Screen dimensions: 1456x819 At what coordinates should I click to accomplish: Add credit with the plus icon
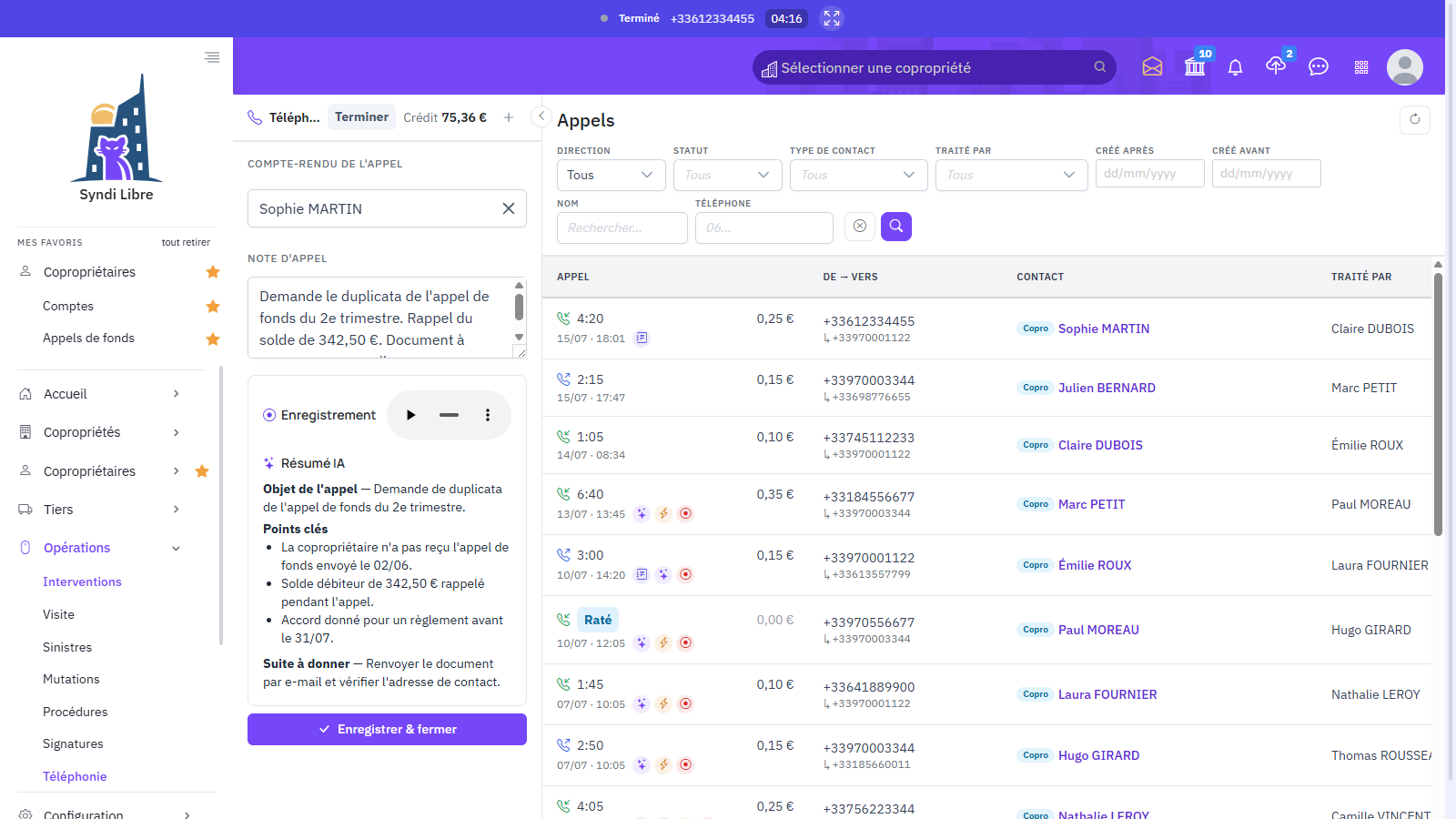[x=509, y=117]
